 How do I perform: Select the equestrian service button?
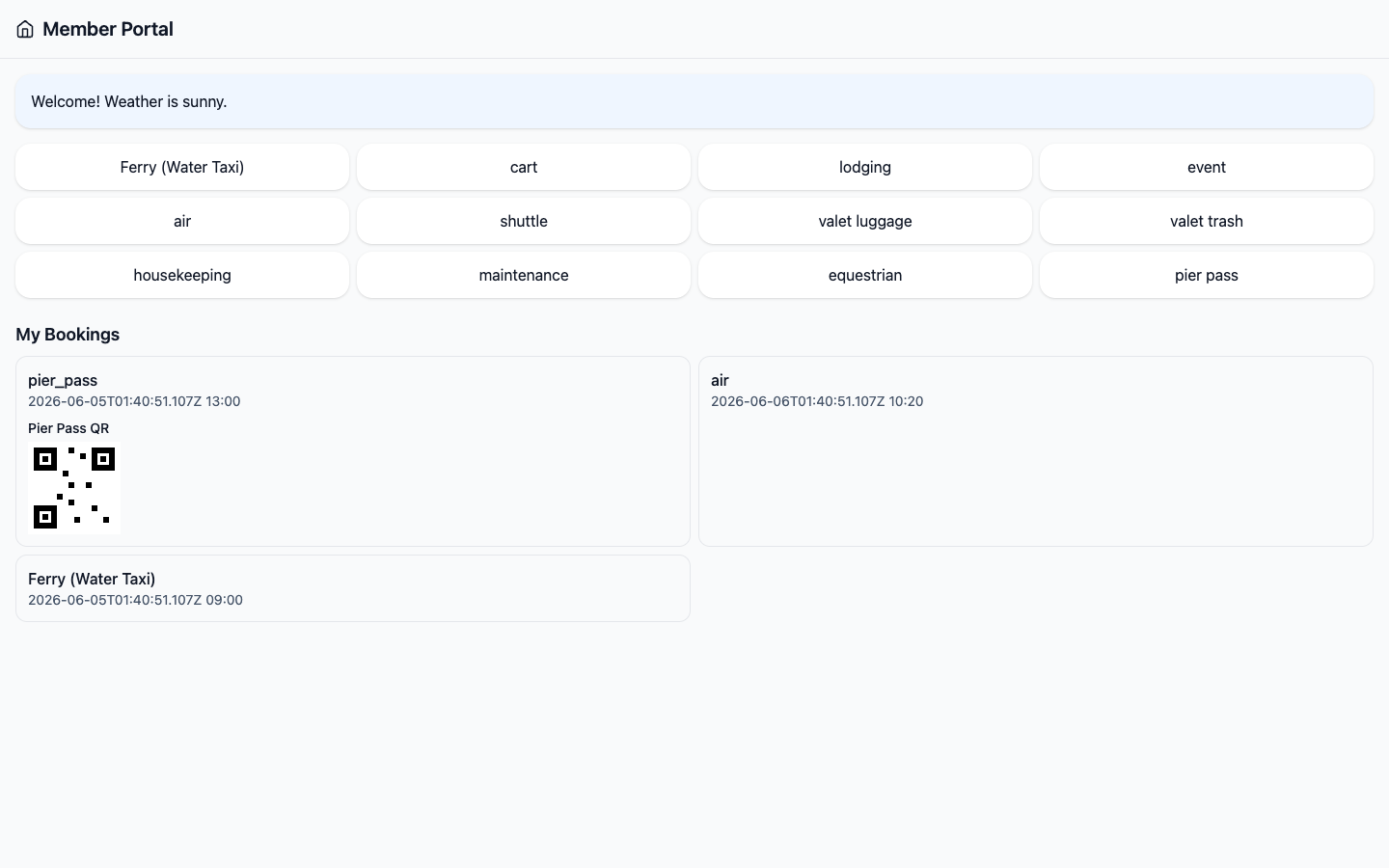coord(865,275)
